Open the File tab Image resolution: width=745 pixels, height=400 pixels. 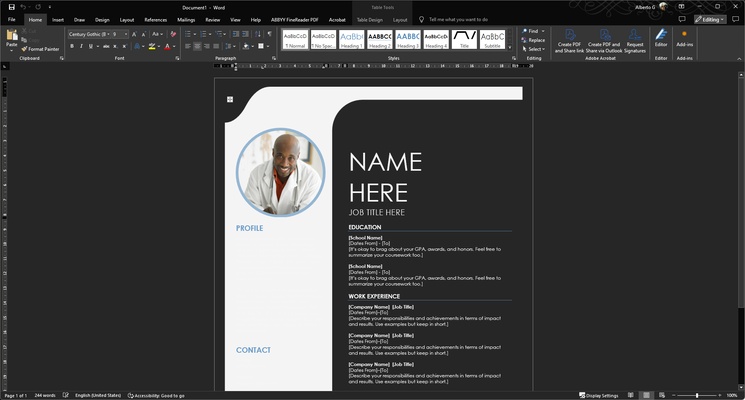(x=11, y=19)
